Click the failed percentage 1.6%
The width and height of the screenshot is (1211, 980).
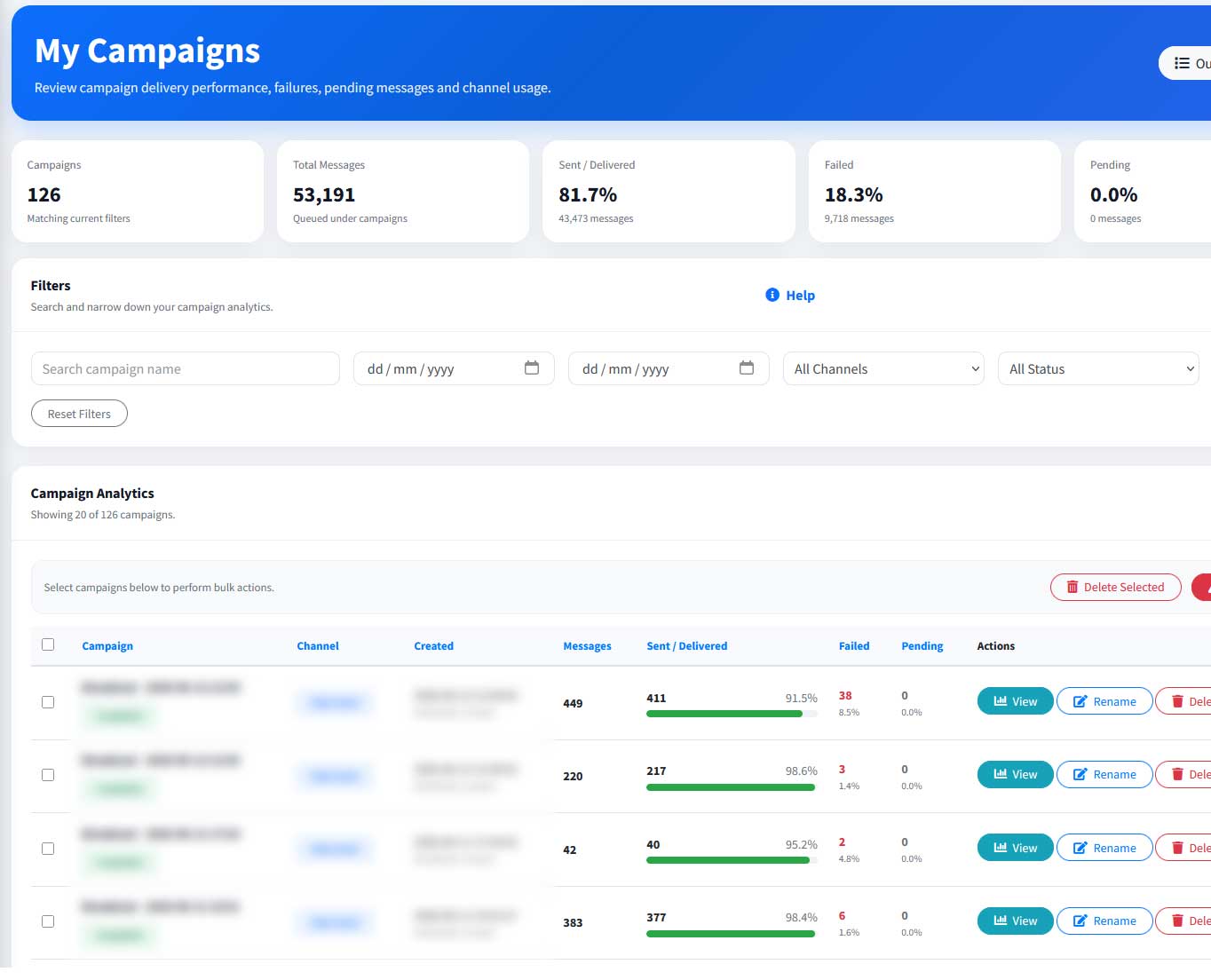(x=849, y=932)
